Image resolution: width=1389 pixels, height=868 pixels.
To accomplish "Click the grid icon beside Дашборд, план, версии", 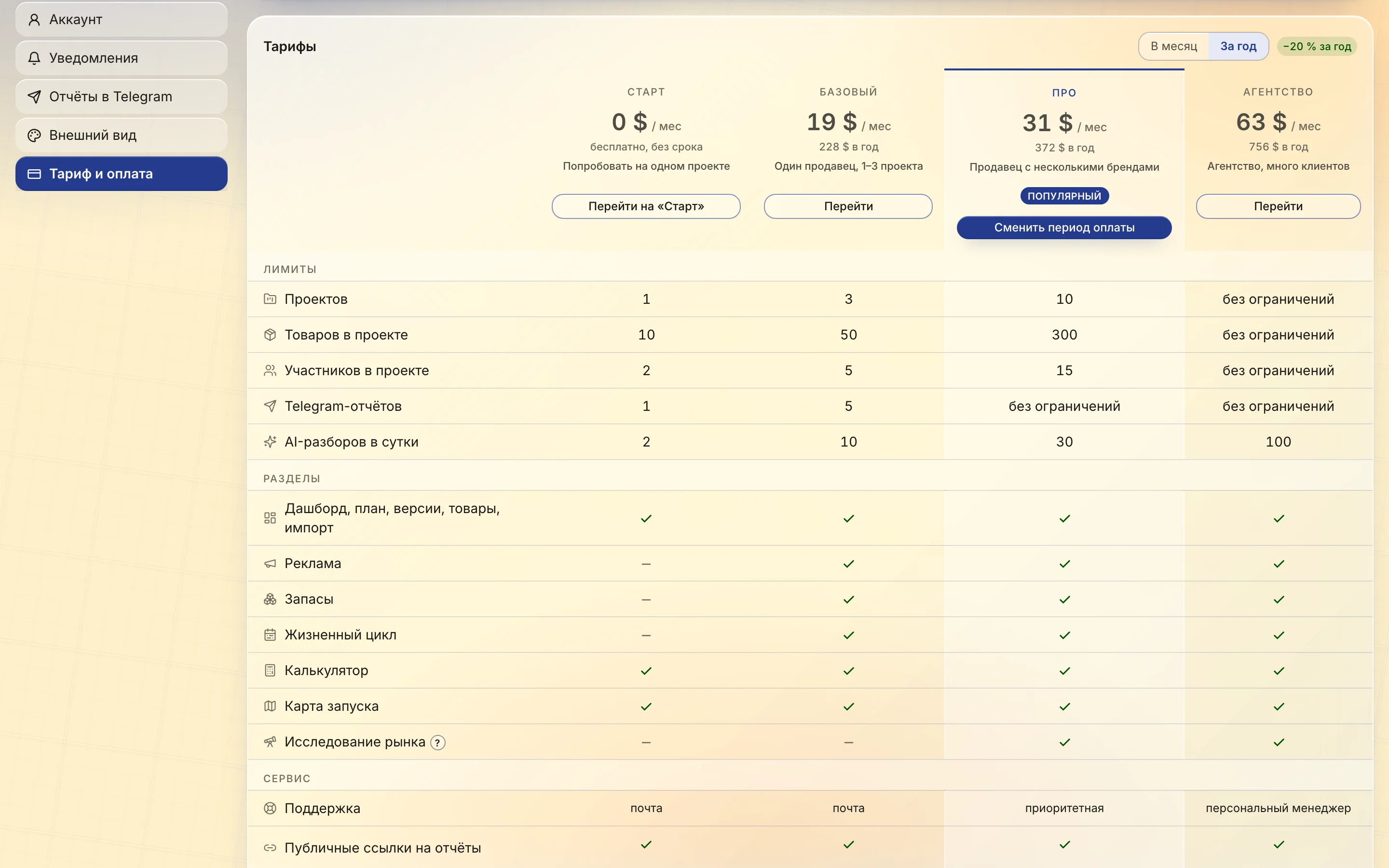I will click(x=270, y=518).
